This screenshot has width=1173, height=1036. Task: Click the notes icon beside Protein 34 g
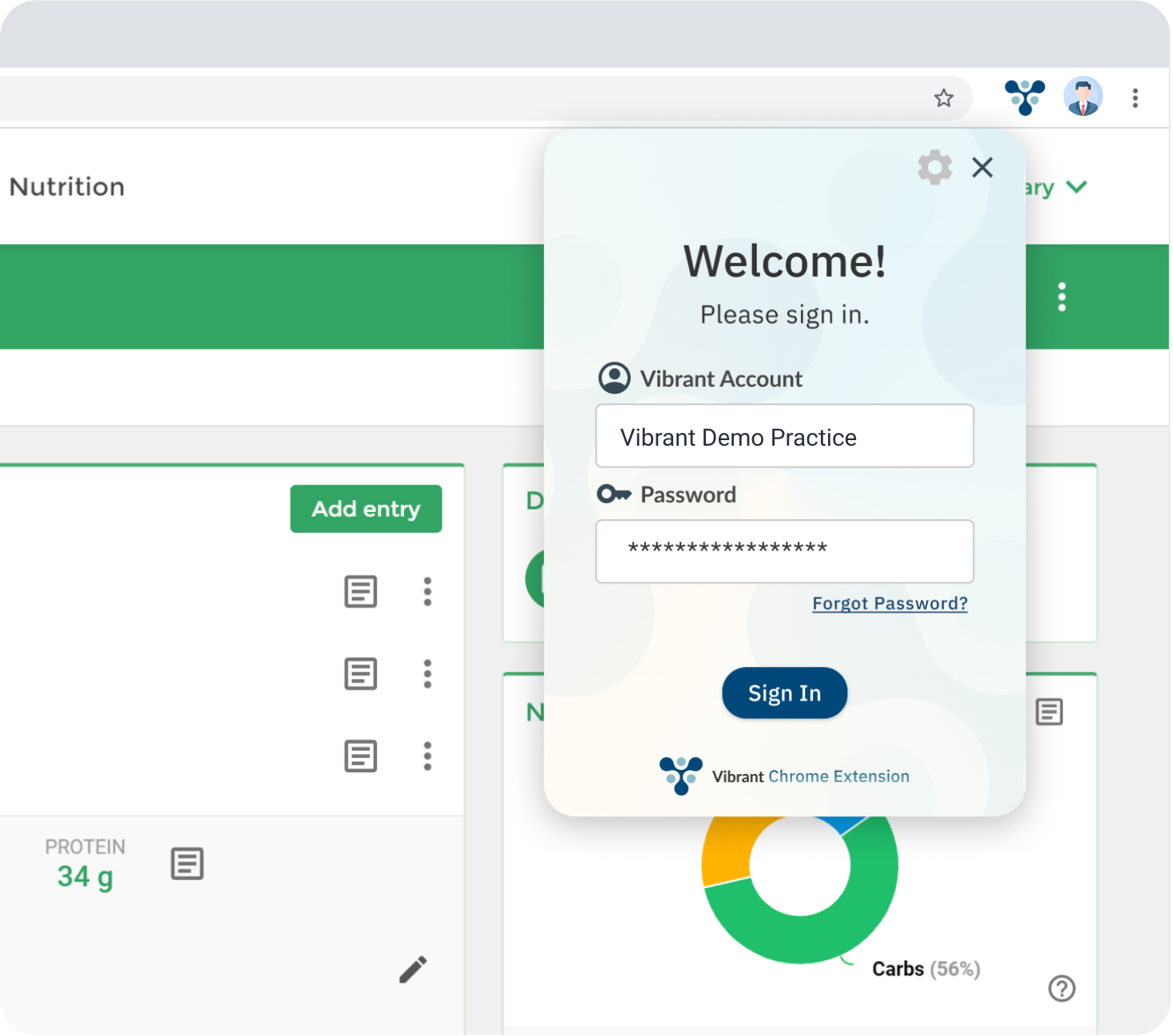click(x=187, y=863)
